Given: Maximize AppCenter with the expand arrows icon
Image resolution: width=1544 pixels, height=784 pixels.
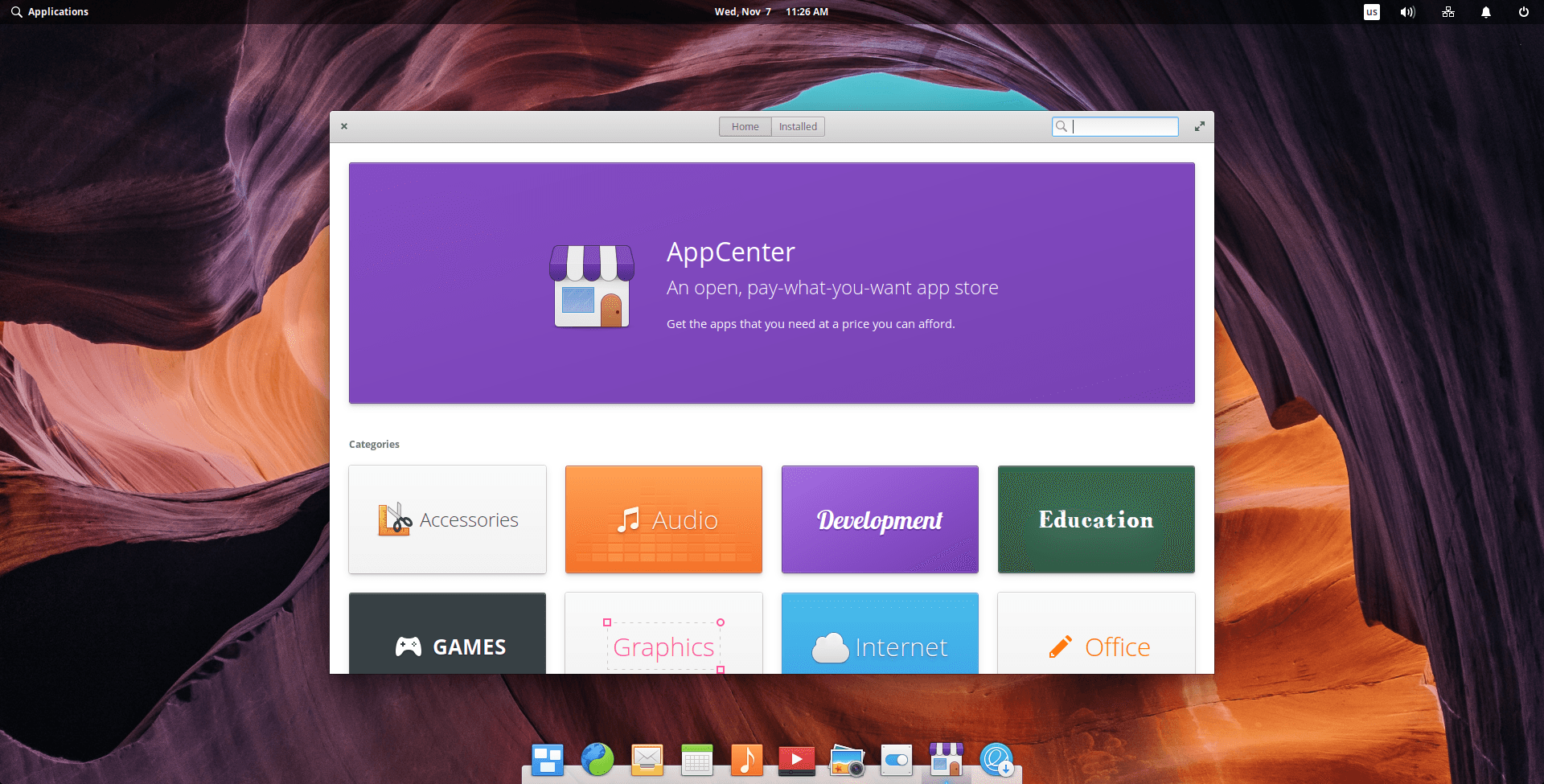Looking at the screenshot, I should pos(1200,126).
